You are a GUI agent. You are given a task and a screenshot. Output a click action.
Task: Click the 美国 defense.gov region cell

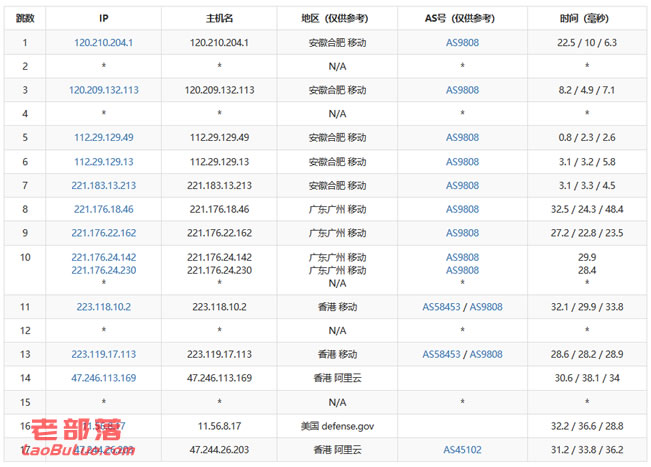coord(337,426)
